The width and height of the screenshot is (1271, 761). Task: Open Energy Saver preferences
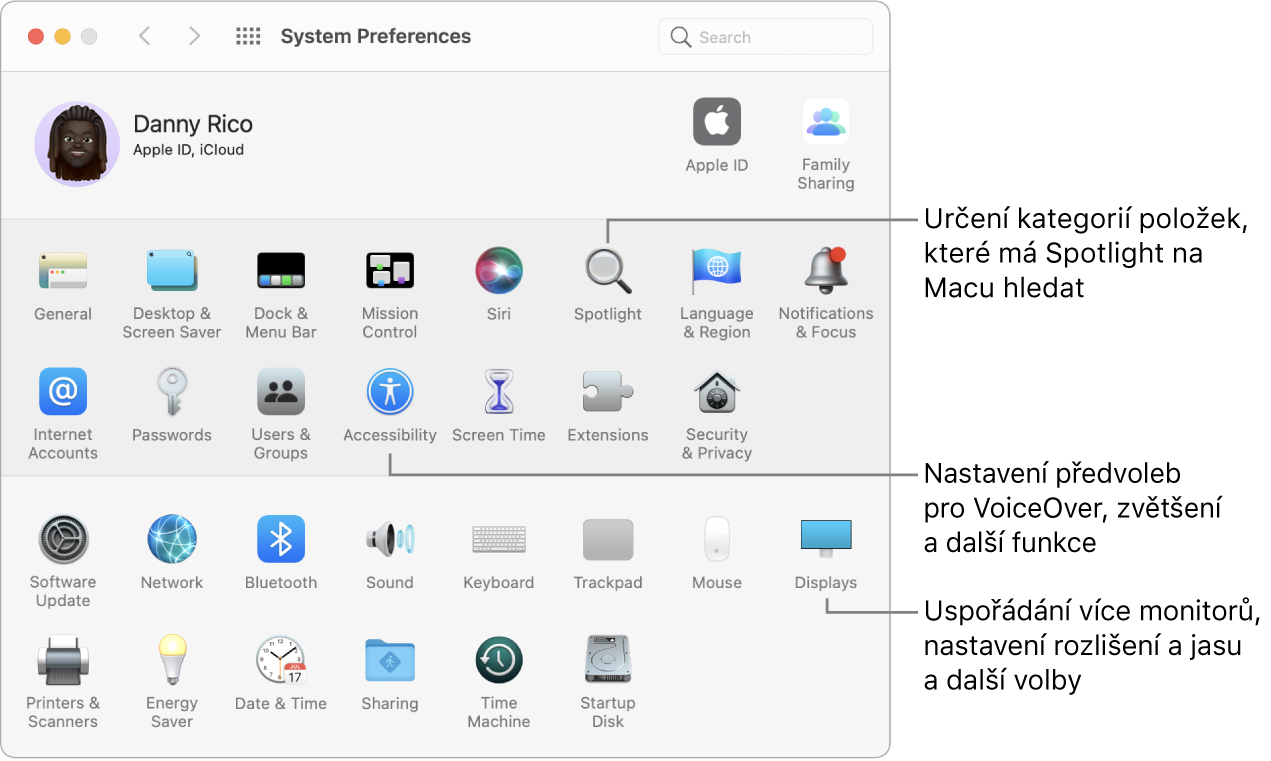[x=171, y=661]
